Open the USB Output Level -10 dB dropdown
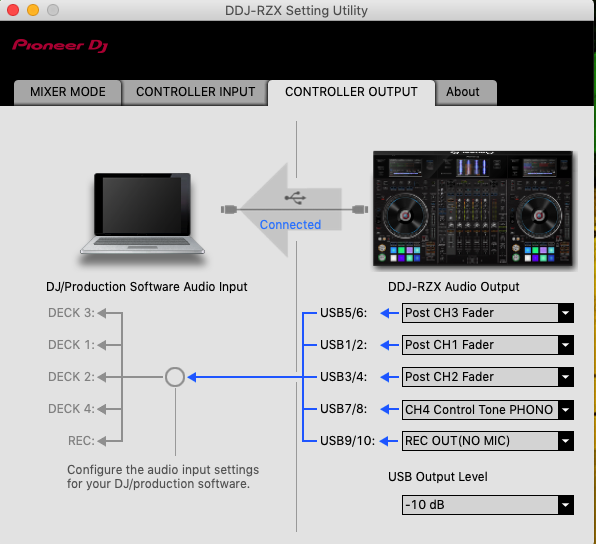The height and width of the screenshot is (544, 596). coord(488,505)
